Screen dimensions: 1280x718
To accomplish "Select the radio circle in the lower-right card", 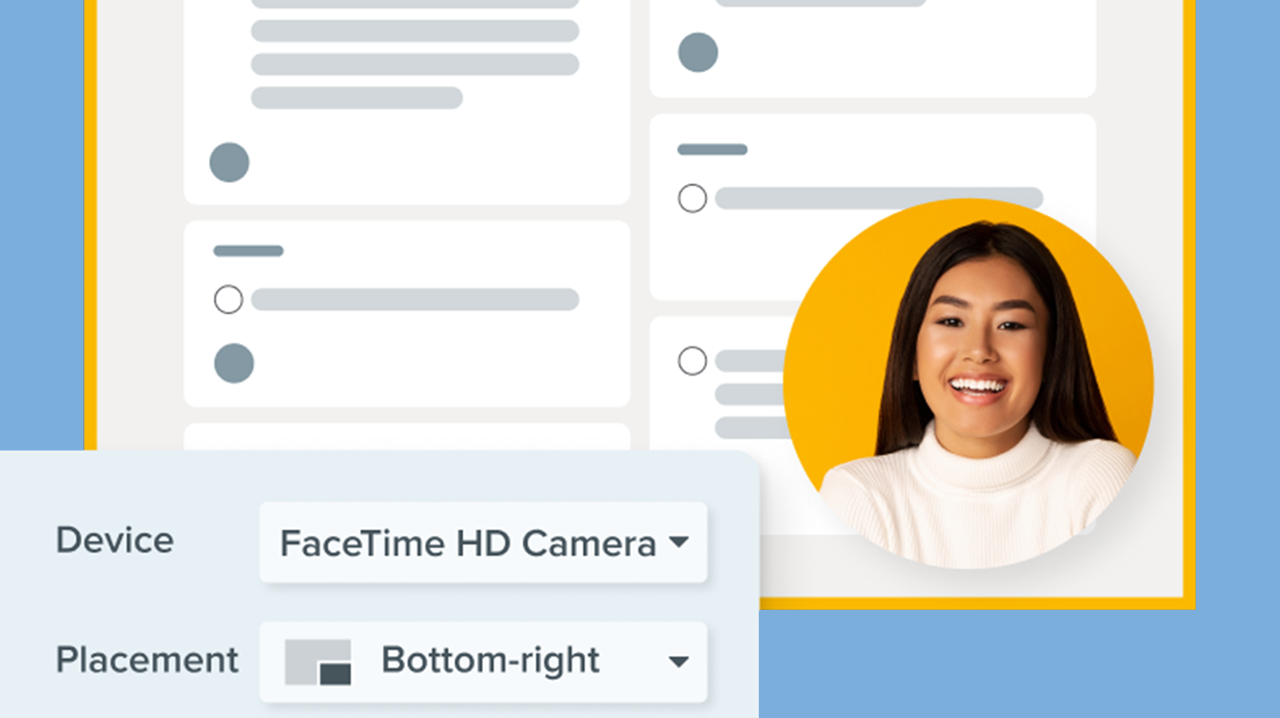I will pyautogui.click(x=693, y=361).
